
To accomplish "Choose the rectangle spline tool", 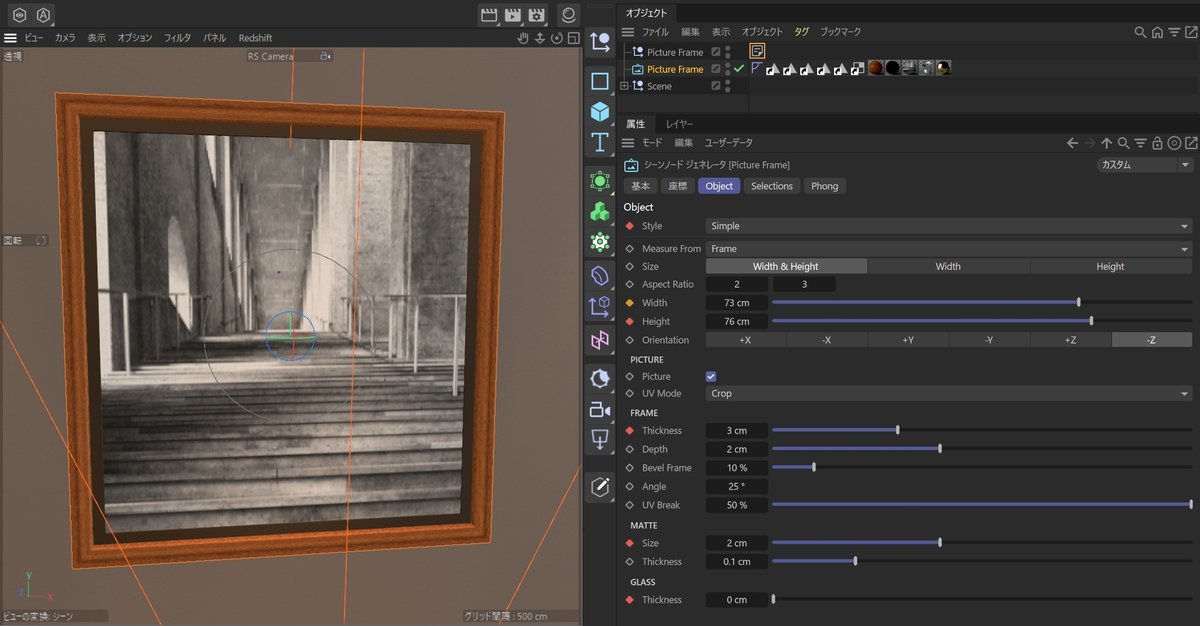I will [x=600, y=81].
